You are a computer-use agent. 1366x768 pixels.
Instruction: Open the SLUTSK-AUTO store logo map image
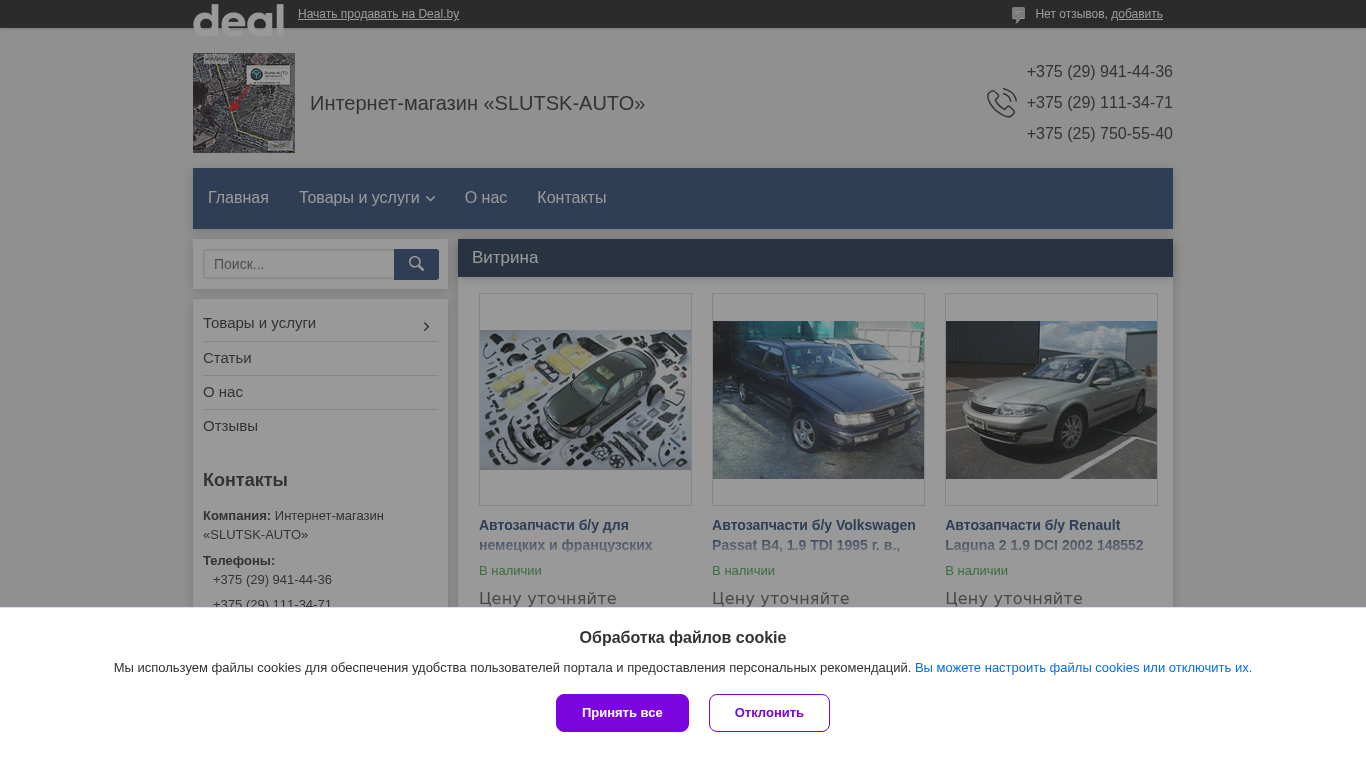tap(244, 103)
